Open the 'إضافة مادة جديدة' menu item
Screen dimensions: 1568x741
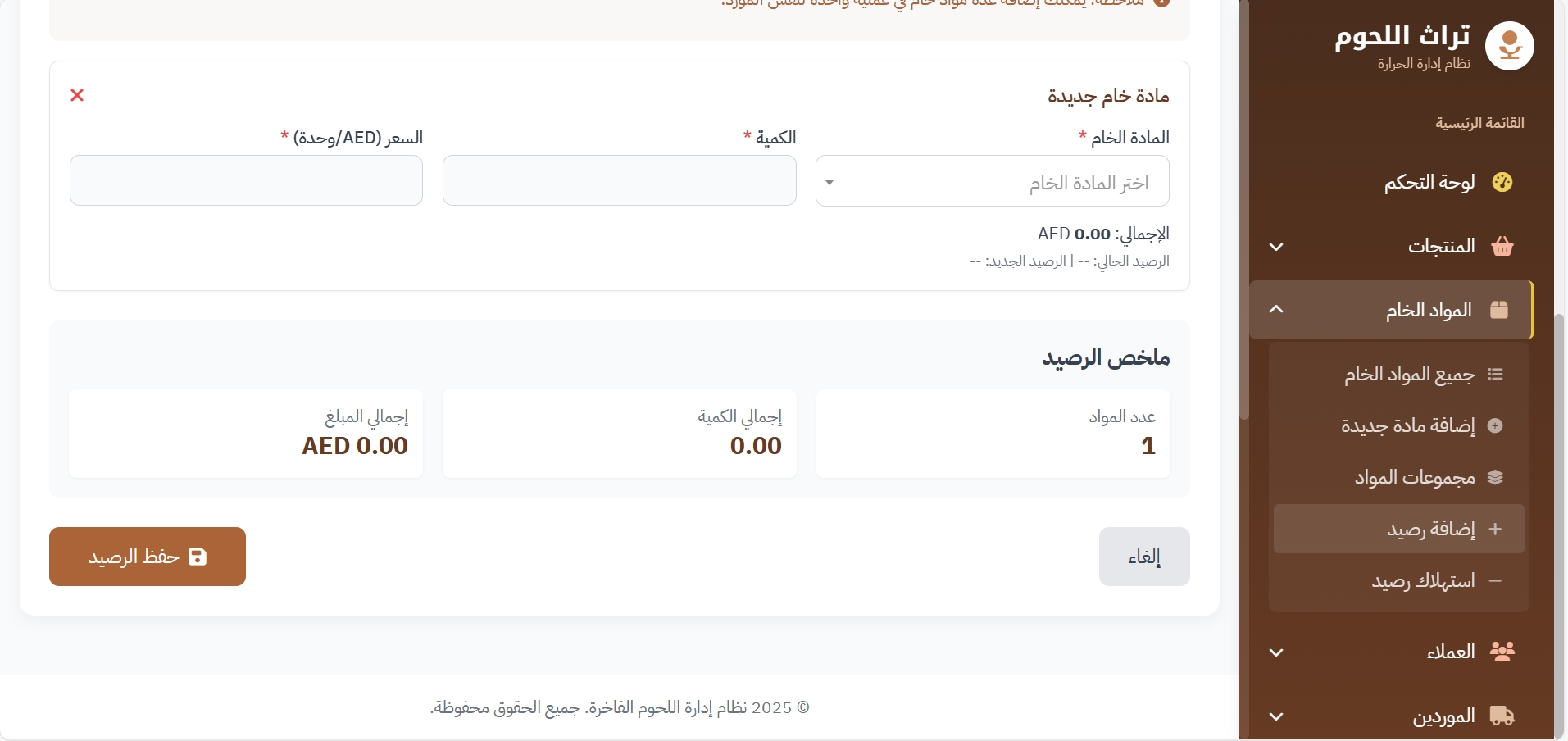[1407, 425]
